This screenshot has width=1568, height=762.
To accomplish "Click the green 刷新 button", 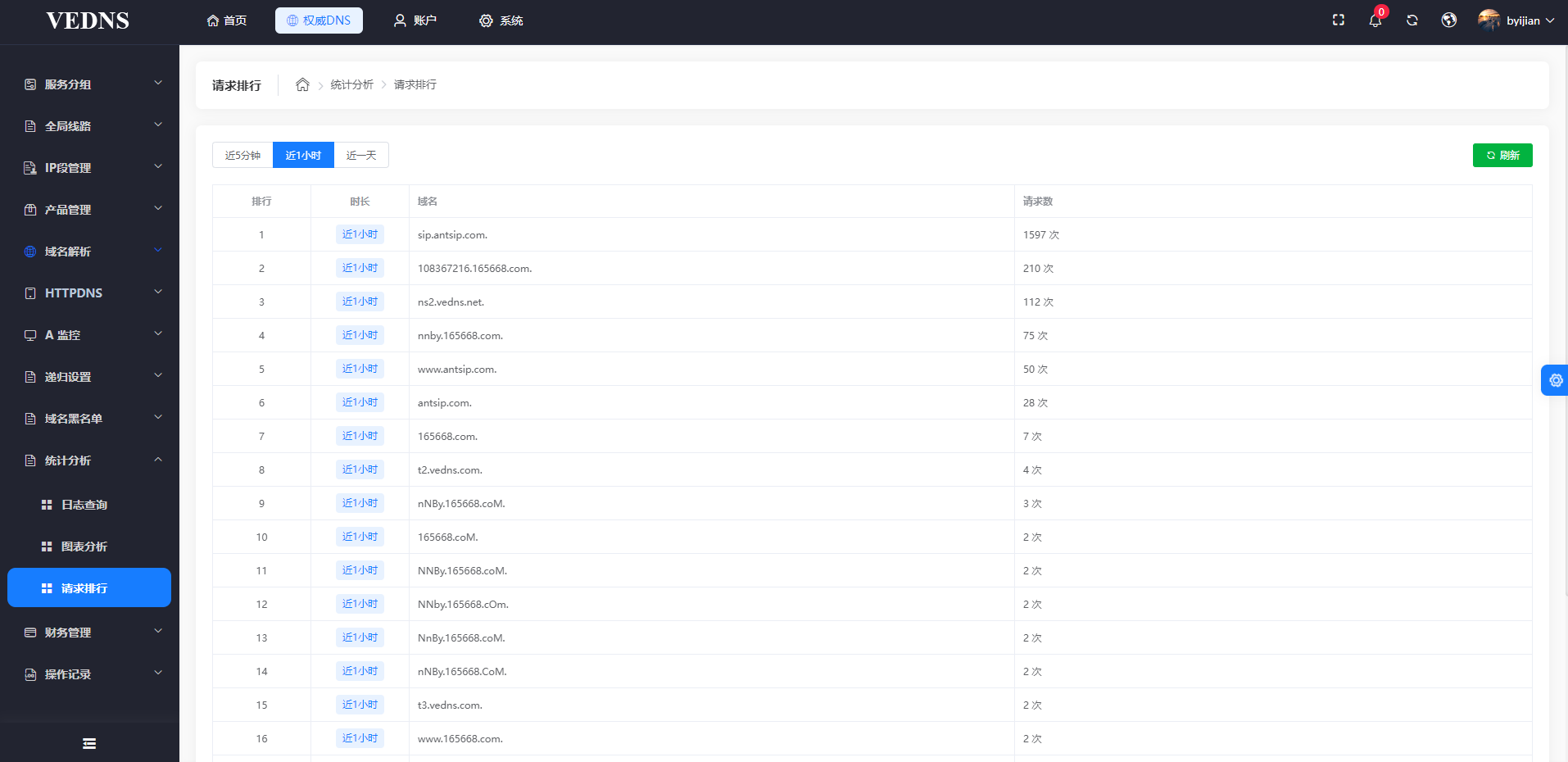I will pyautogui.click(x=1502, y=155).
